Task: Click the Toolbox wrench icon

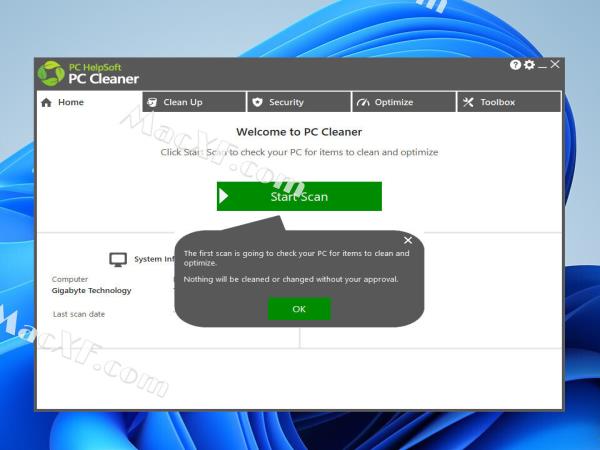Action: point(468,102)
